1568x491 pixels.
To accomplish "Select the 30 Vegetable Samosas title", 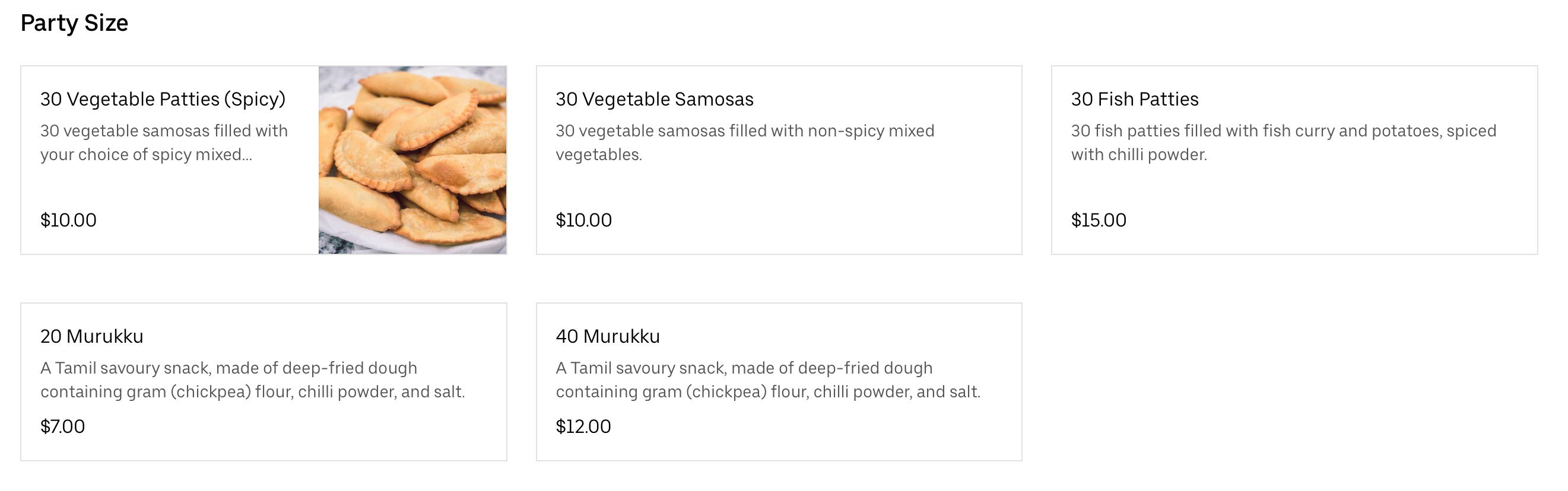I will click(x=655, y=99).
